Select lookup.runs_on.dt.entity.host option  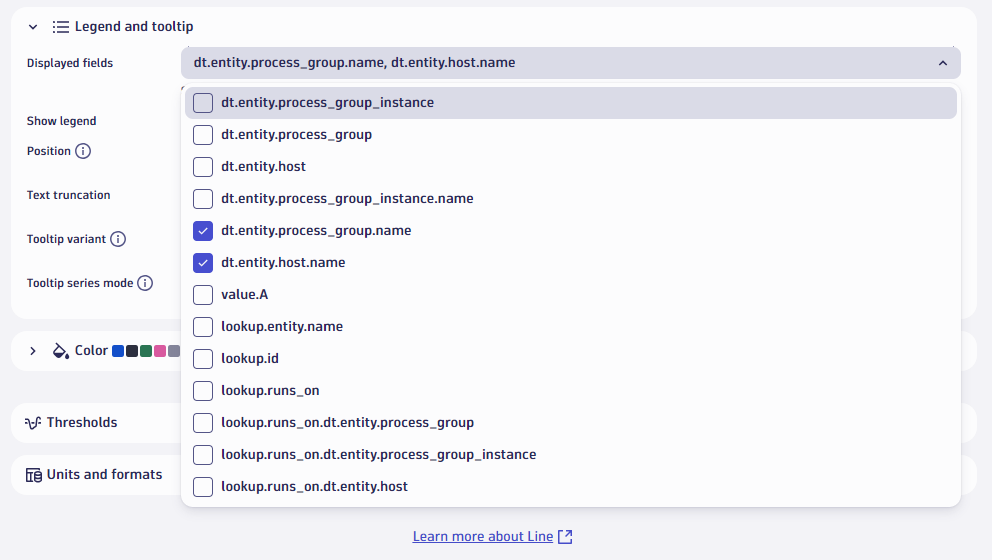click(313, 487)
